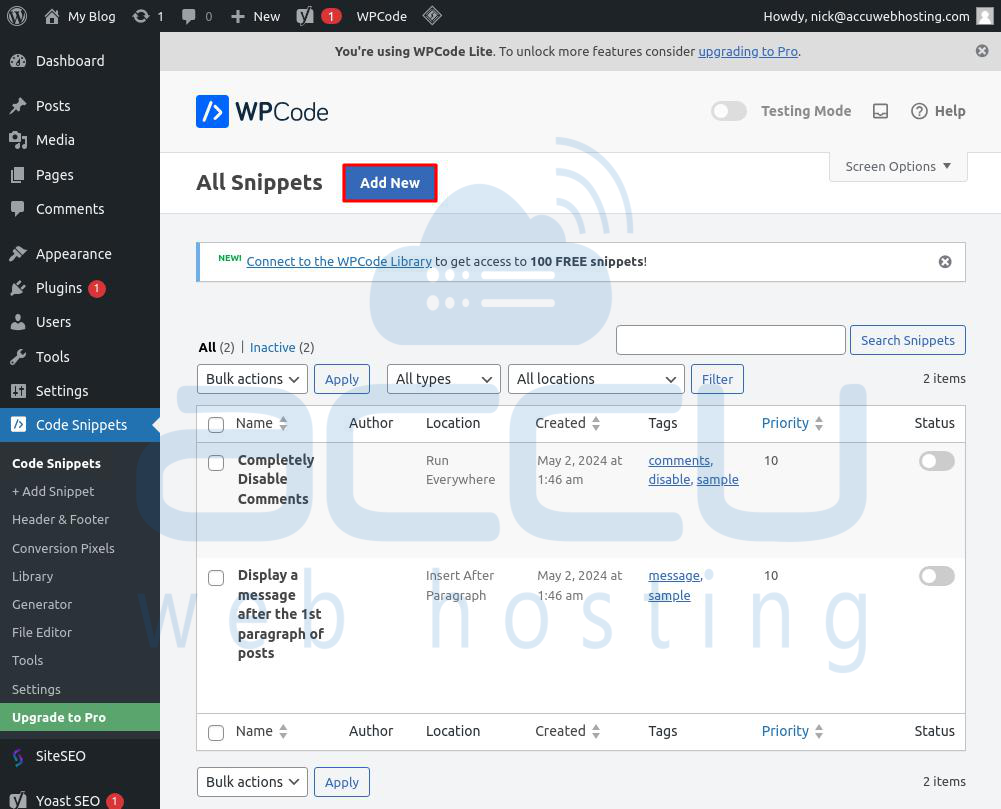The height and width of the screenshot is (809, 1001).
Task: Tick the select-all checkbox in table header
Action: pyautogui.click(x=216, y=424)
